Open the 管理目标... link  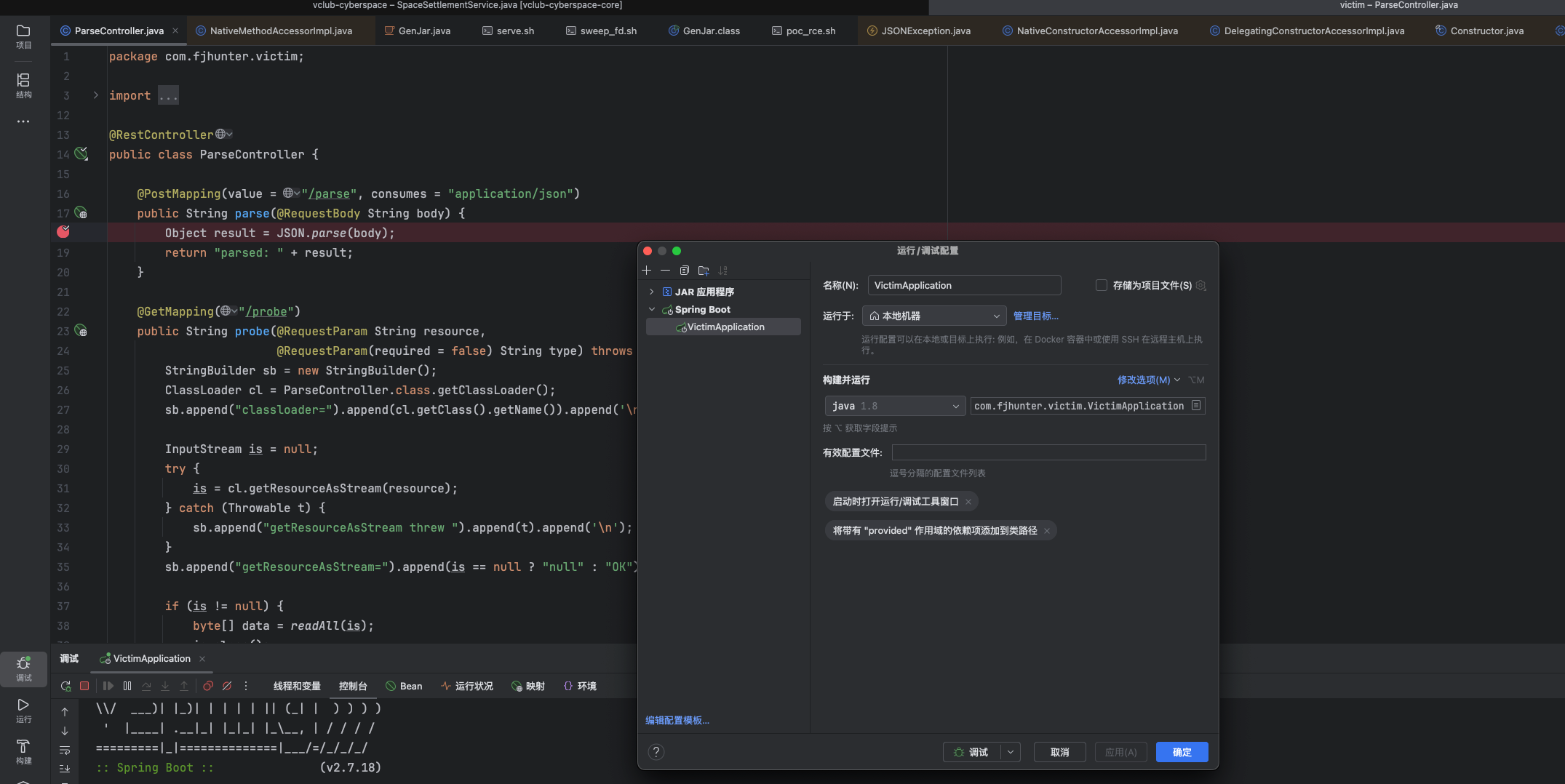1035,316
